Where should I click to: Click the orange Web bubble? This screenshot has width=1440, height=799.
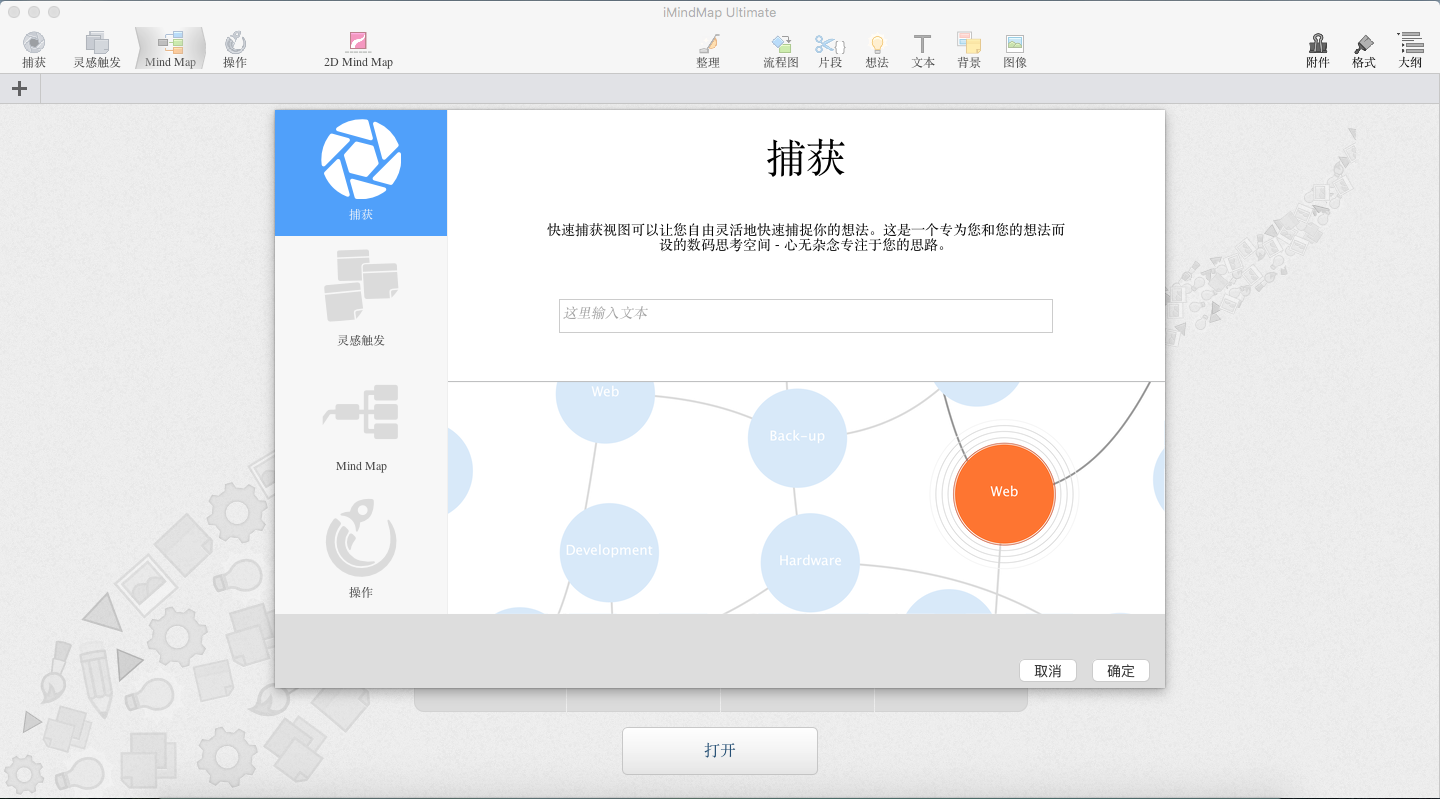click(x=1004, y=493)
